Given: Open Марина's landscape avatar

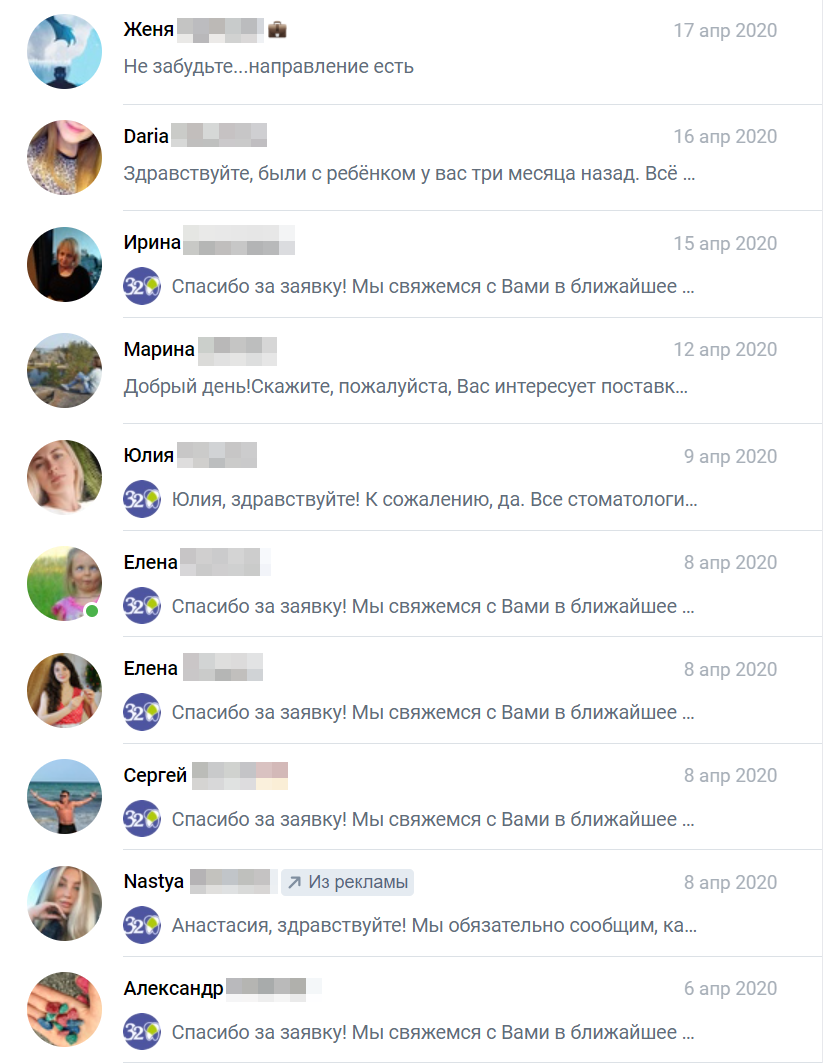Looking at the screenshot, I should click(x=64, y=370).
